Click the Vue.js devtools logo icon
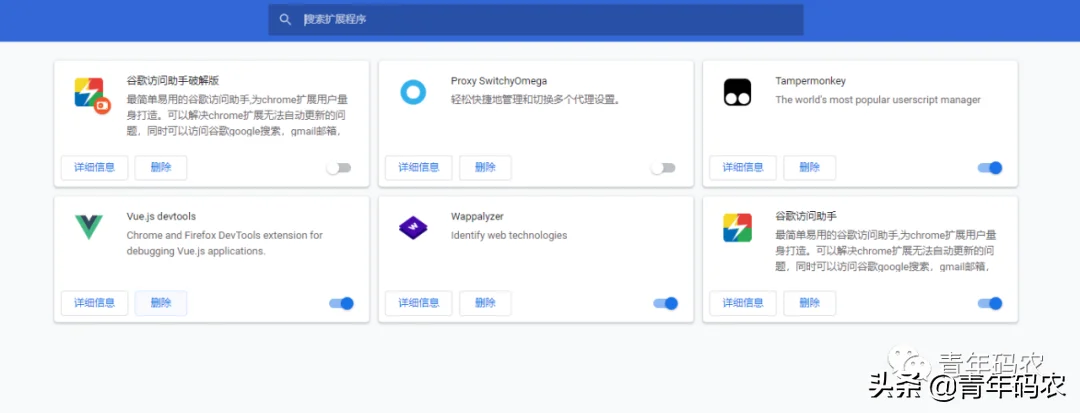 (x=89, y=227)
